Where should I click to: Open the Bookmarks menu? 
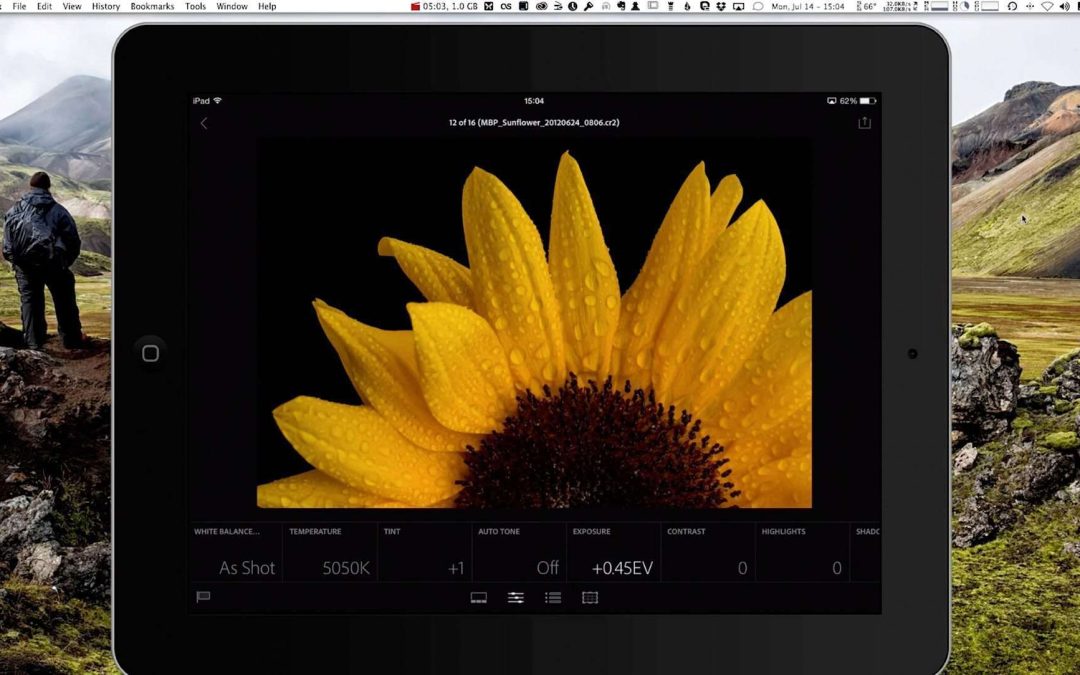point(151,6)
